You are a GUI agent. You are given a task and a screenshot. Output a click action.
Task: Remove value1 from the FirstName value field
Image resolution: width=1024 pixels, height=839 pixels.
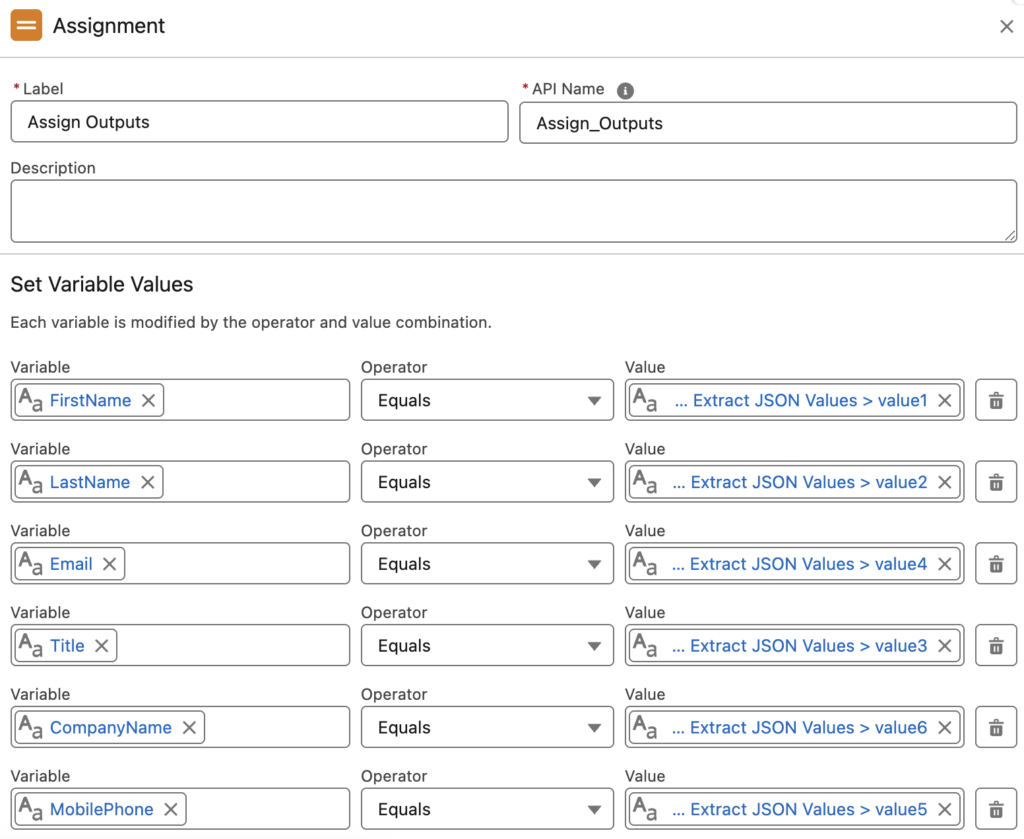[x=944, y=400]
